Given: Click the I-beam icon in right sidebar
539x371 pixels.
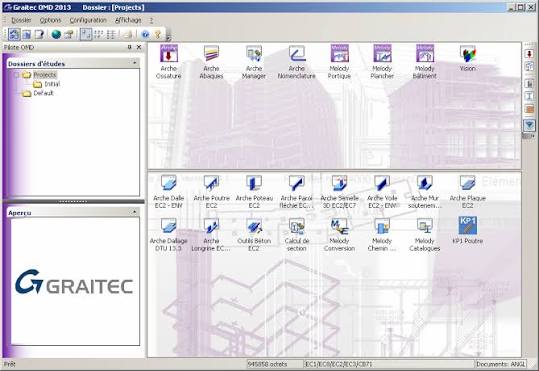Looking at the screenshot, I should [x=529, y=96].
